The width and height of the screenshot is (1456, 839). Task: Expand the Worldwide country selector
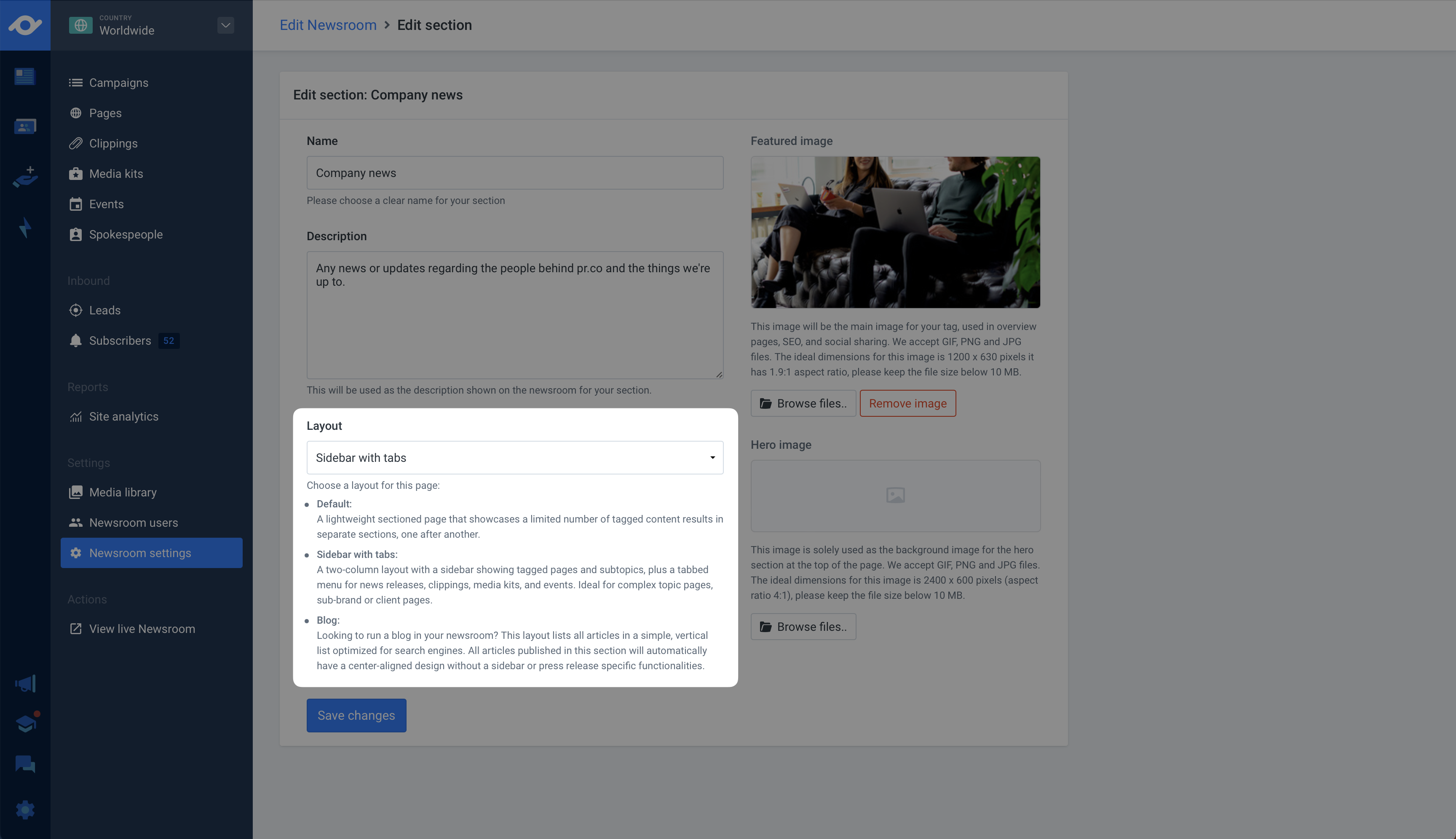click(x=225, y=25)
